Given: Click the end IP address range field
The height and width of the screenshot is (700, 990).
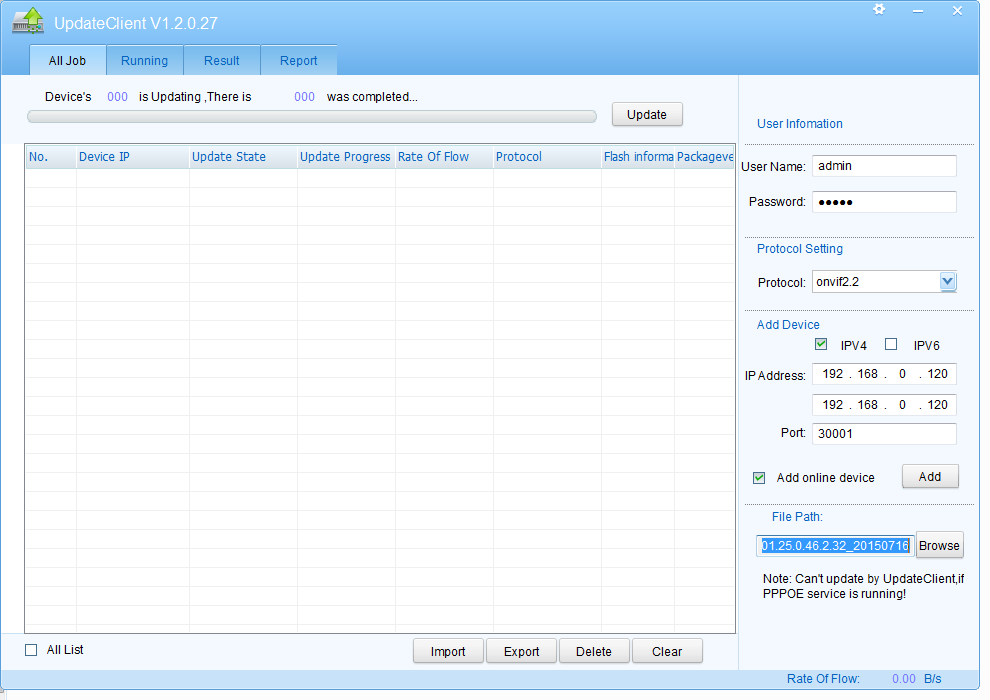Looking at the screenshot, I should tap(884, 405).
